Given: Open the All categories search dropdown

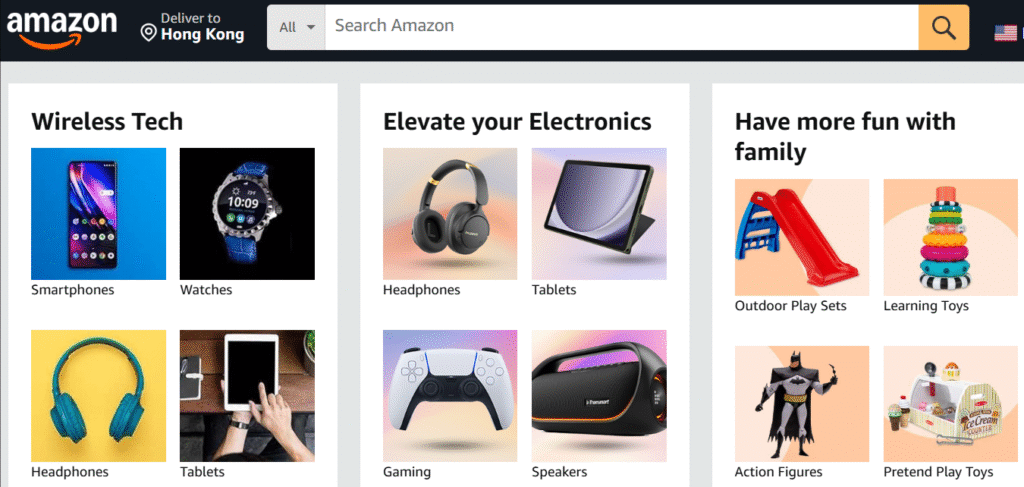Looking at the screenshot, I should click(x=296, y=27).
